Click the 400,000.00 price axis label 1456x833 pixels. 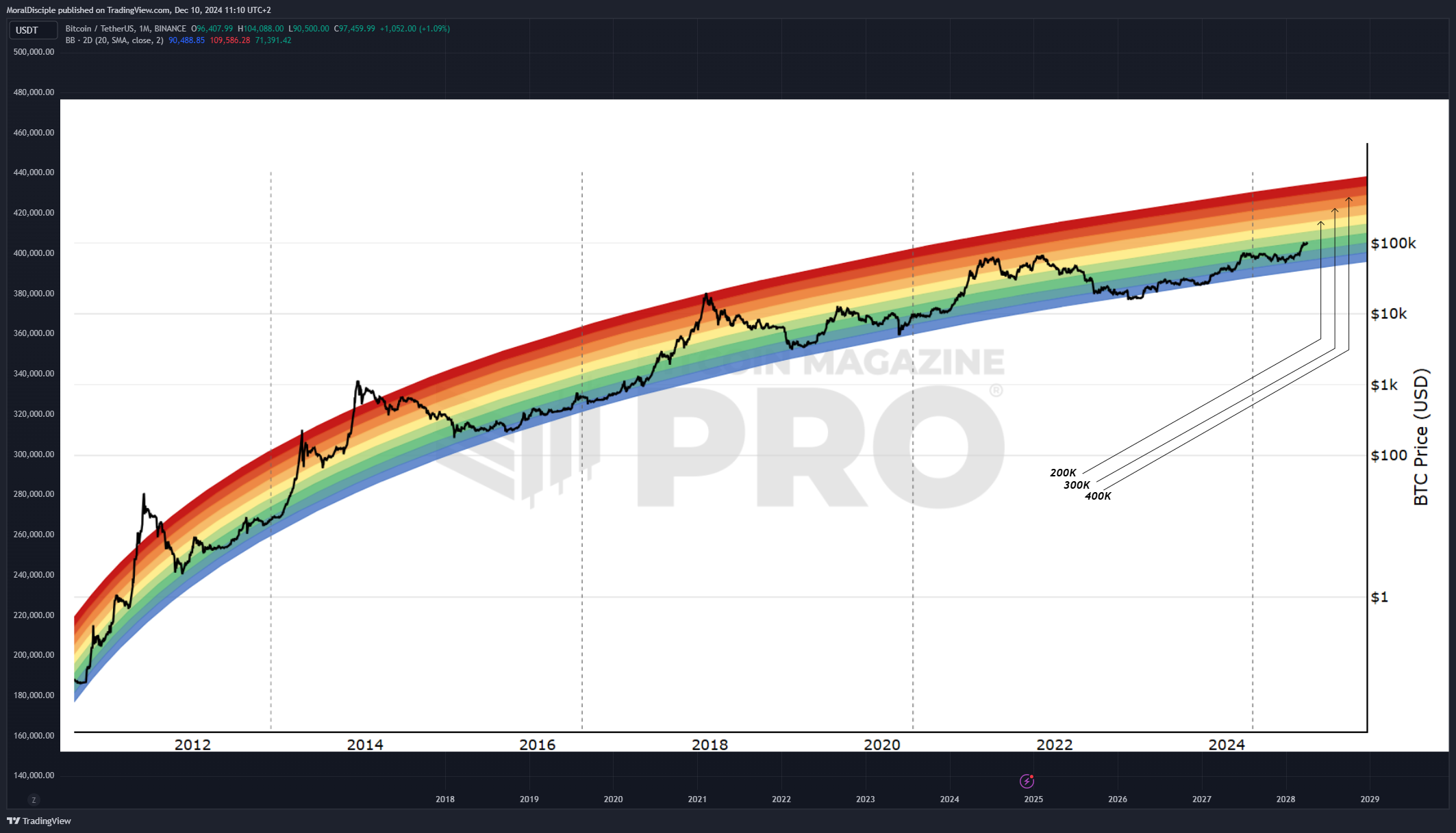34,253
